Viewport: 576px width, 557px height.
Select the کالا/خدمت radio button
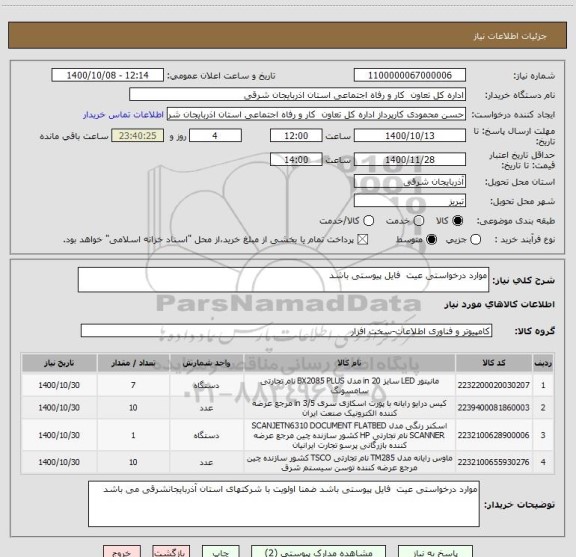[368, 221]
